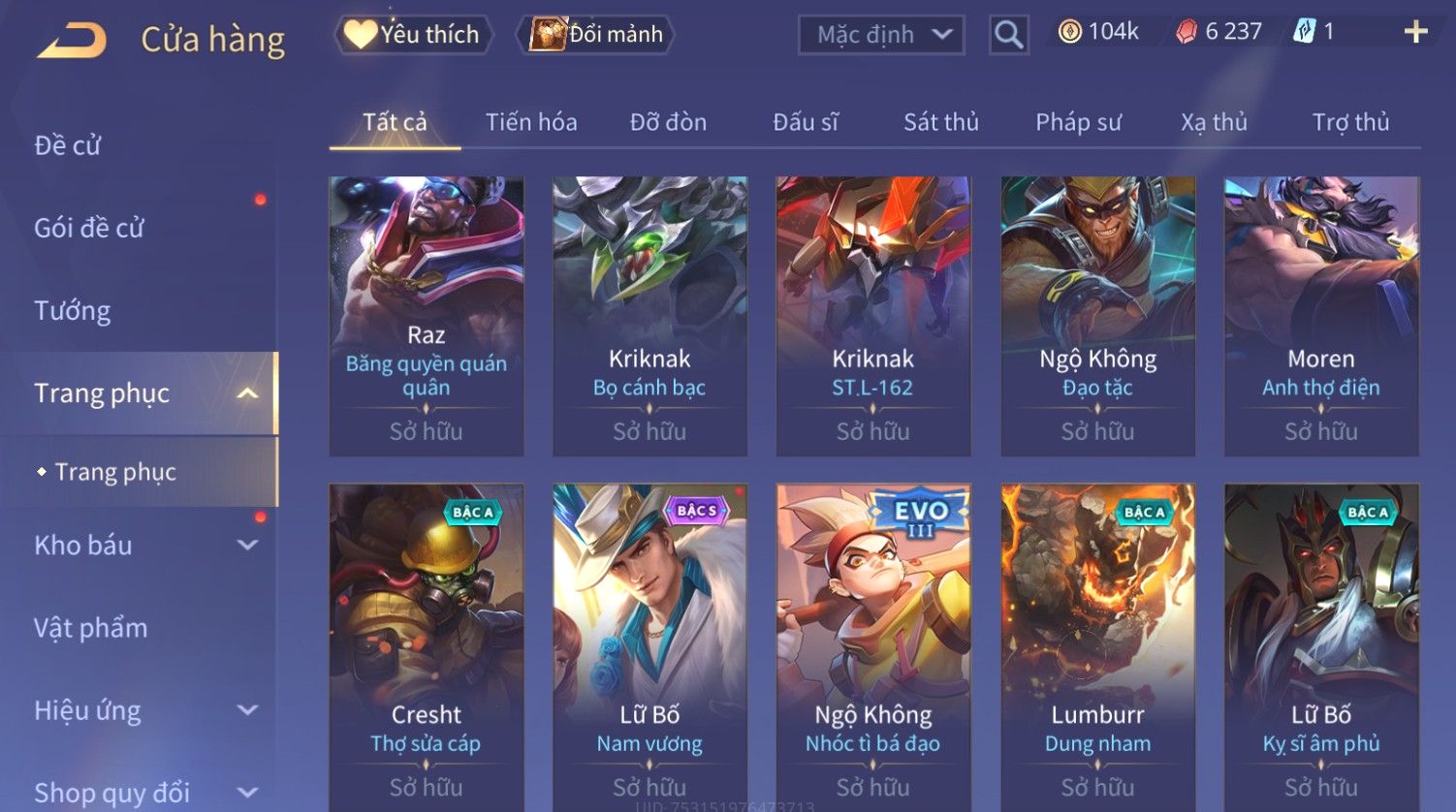Open Gói đề cử in sidebar

point(89,229)
